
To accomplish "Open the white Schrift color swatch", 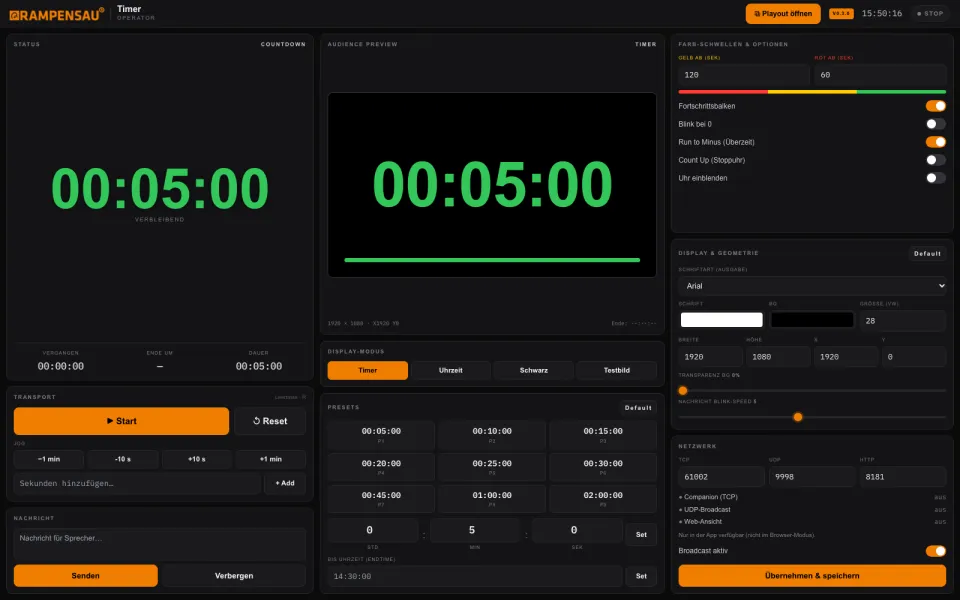I will click(722, 320).
